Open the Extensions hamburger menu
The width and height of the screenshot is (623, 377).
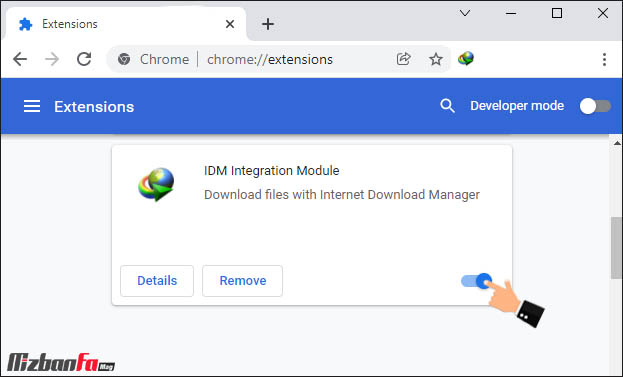coord(32,106)
